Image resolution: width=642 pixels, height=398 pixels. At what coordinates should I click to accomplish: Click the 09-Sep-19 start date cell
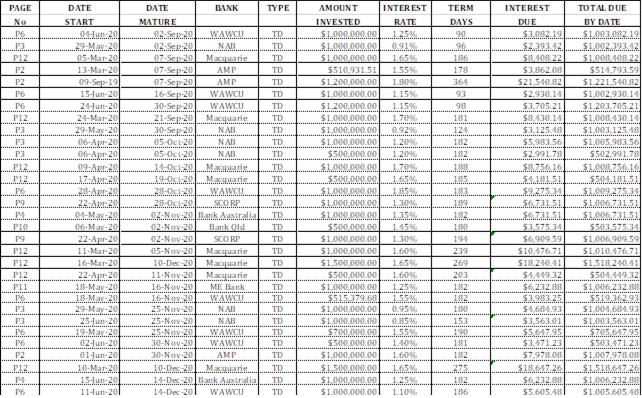(80, 82)
